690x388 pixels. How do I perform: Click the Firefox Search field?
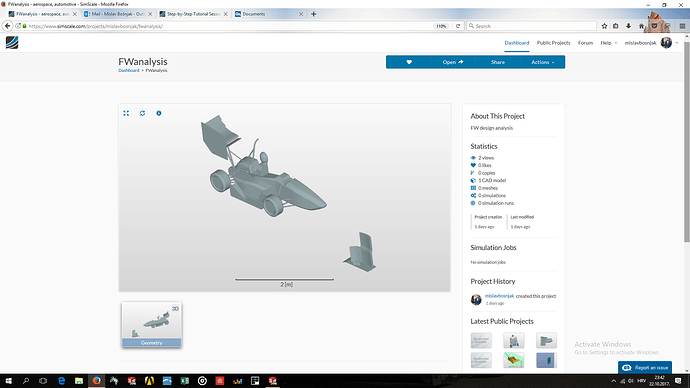point(531,26)
